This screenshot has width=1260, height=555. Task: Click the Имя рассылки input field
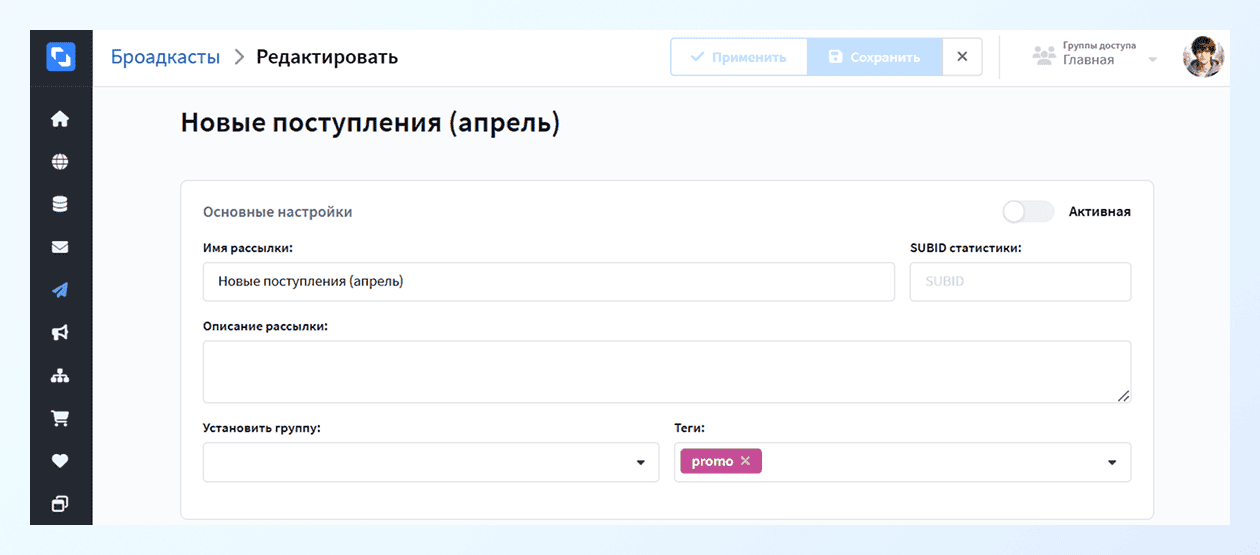[x=549, y=282]
